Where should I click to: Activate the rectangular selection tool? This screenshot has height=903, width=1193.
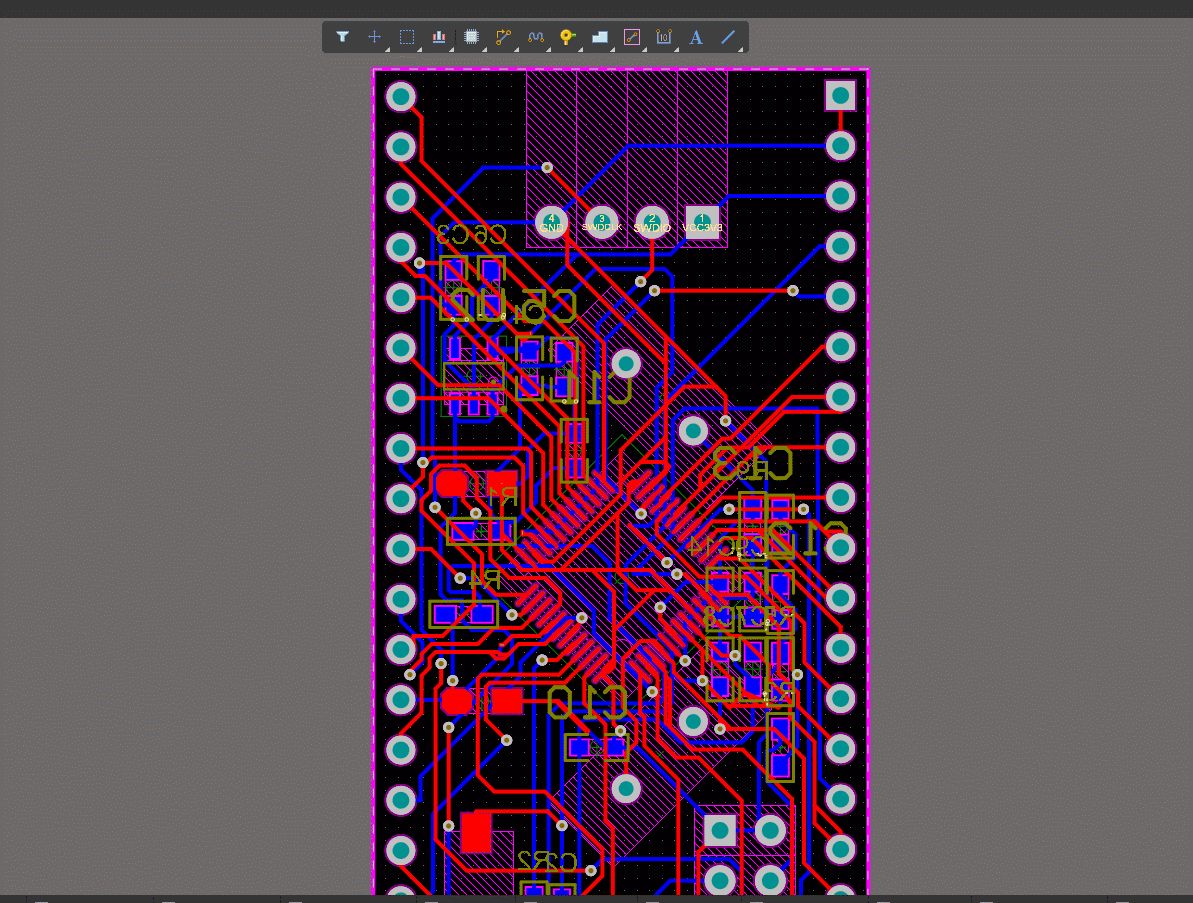(407, 37)
